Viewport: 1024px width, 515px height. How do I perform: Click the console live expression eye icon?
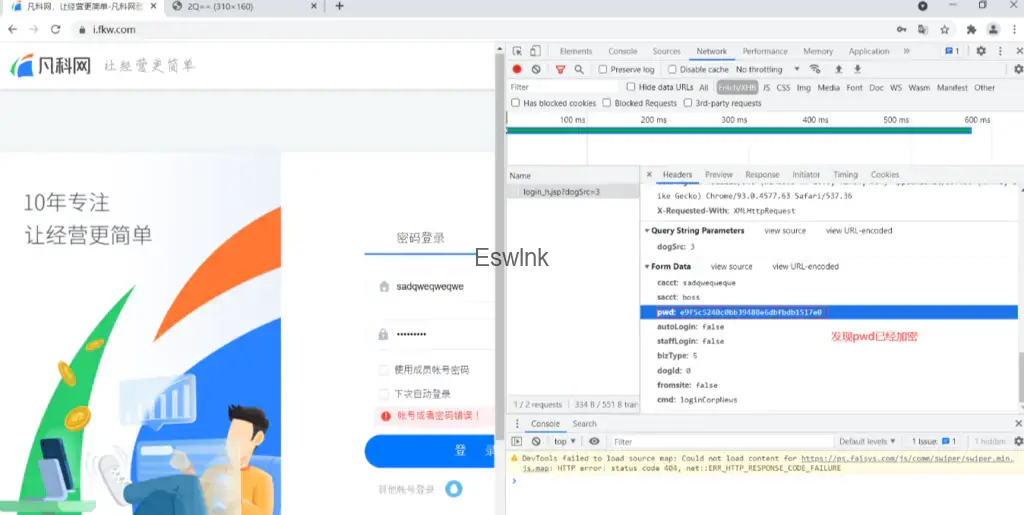click(594, 441)
